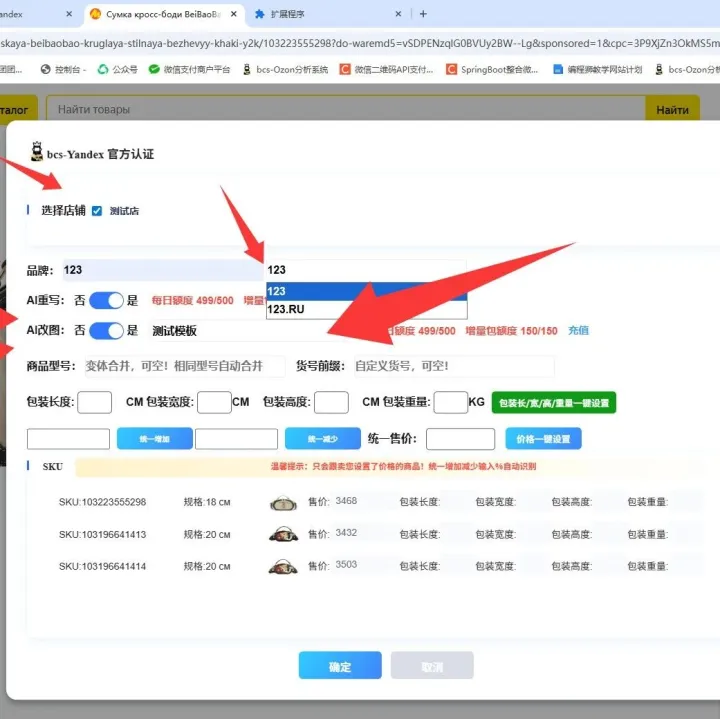Close the 扩展程序 tab
The height and width of the screenshot is (719, 720).
click(398, 14)
